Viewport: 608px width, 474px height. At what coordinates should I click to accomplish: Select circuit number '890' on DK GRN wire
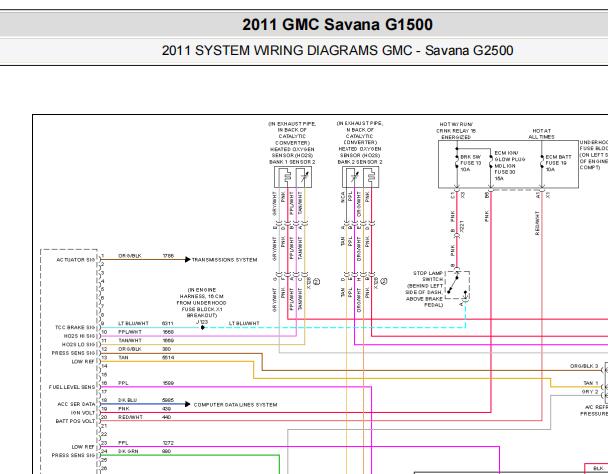(167, 452)
